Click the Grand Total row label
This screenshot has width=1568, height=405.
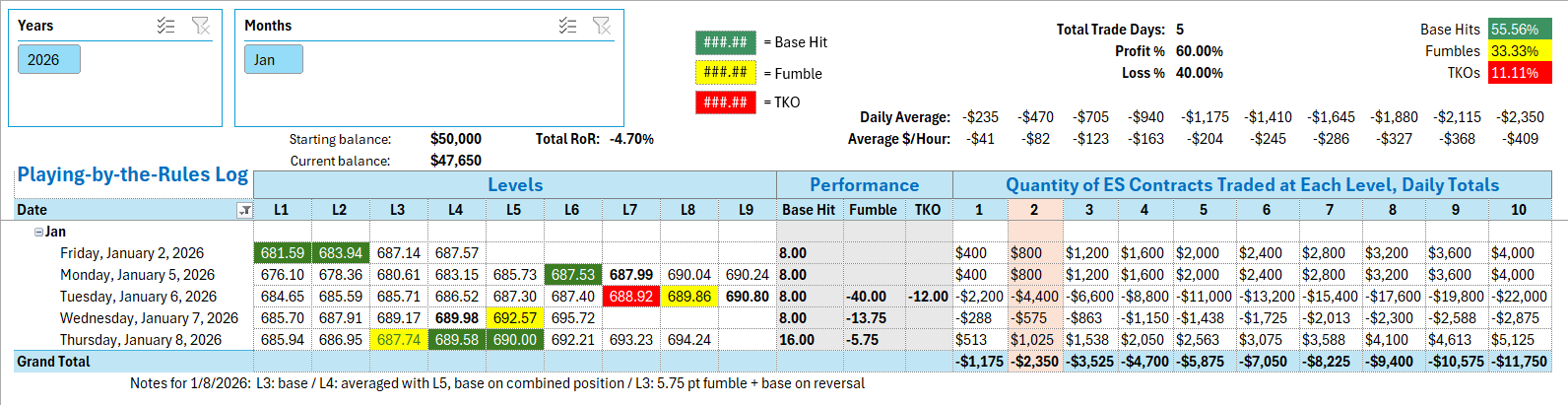click(x=53, y=362)
